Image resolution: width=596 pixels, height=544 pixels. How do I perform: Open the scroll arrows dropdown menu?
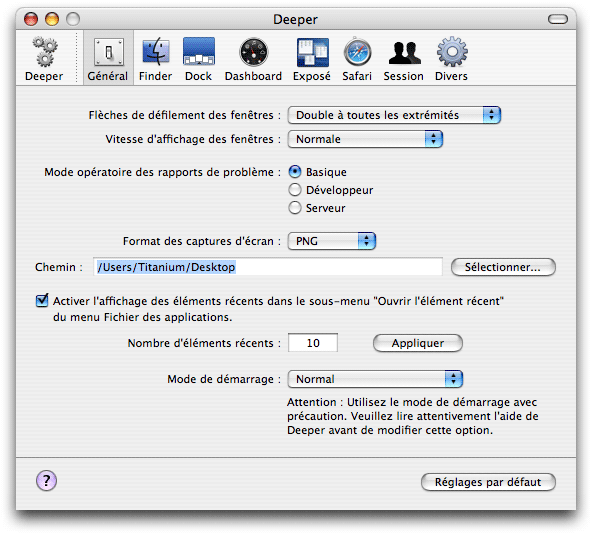click(x=394, y=115)
